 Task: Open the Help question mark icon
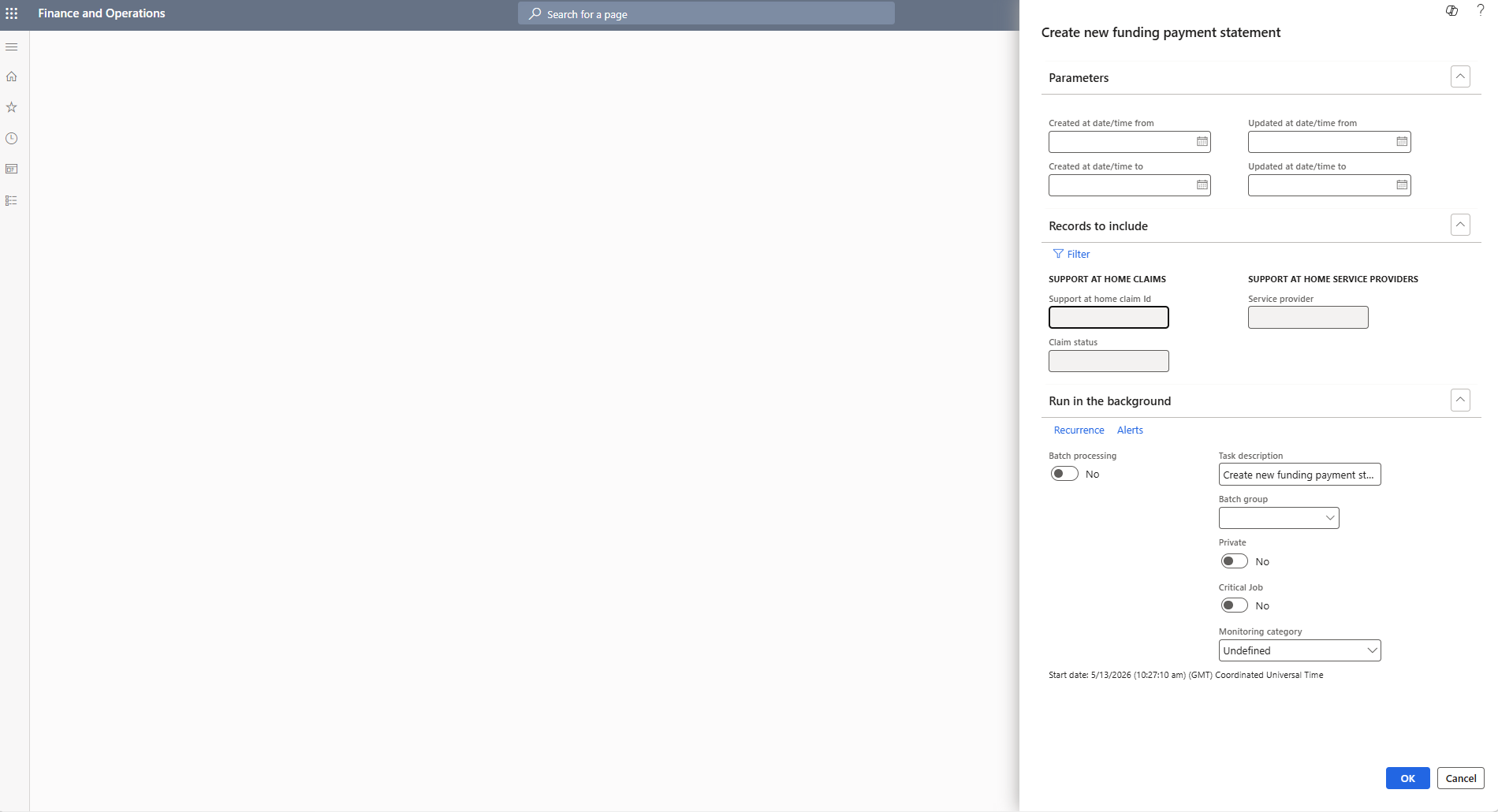click(1481, 10)
